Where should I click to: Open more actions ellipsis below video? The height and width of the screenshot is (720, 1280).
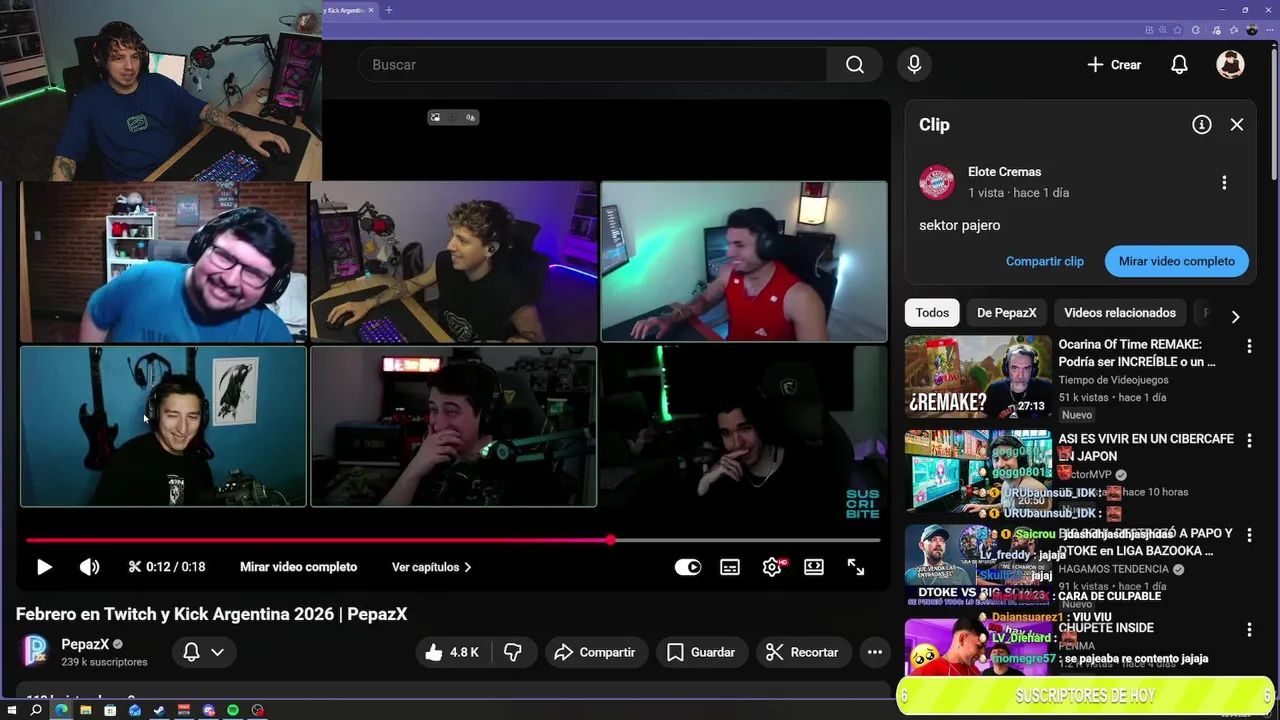coord(875,652)
